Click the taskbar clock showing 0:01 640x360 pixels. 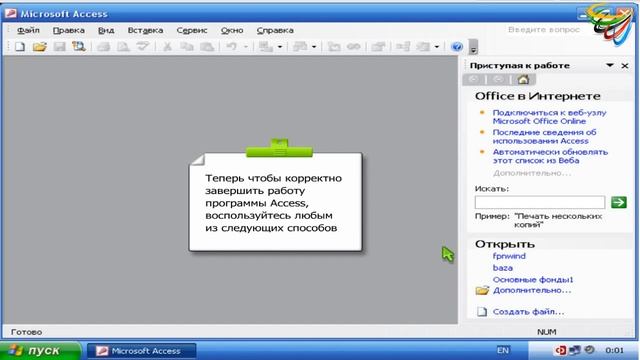click(x=615, y=350)
